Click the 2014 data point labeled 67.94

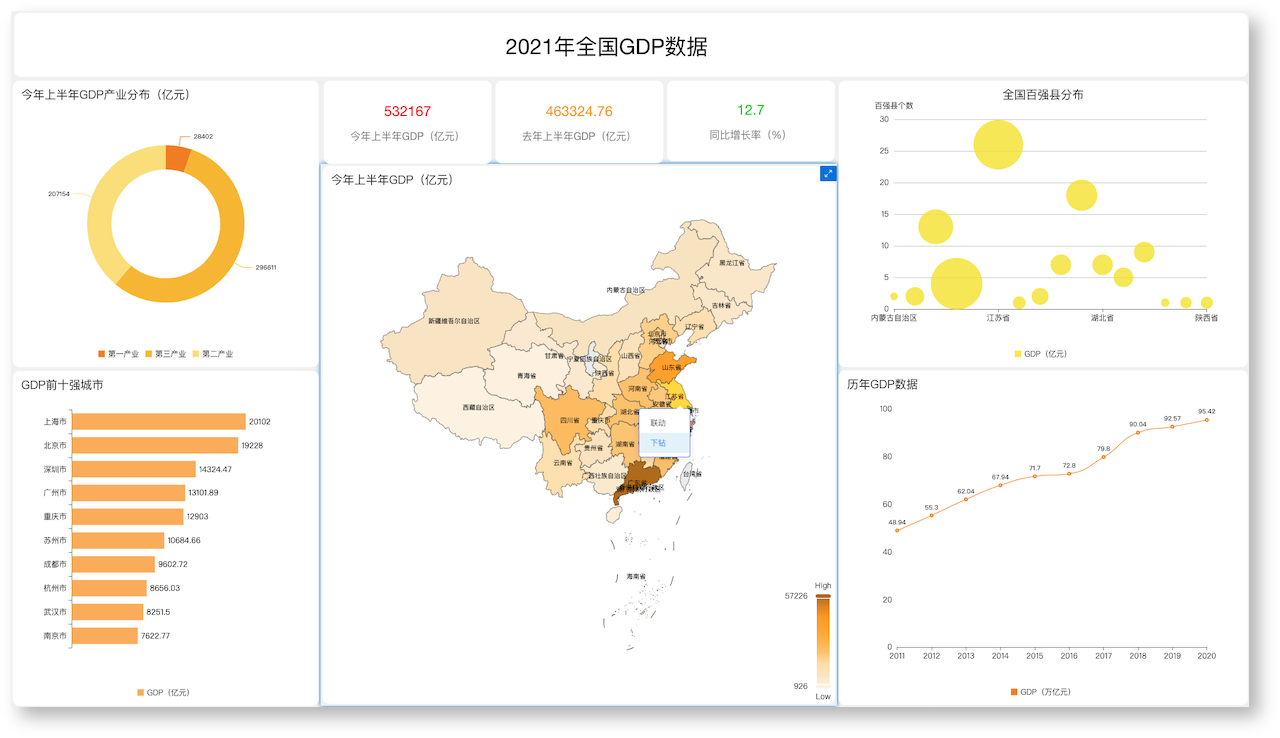1000,485
